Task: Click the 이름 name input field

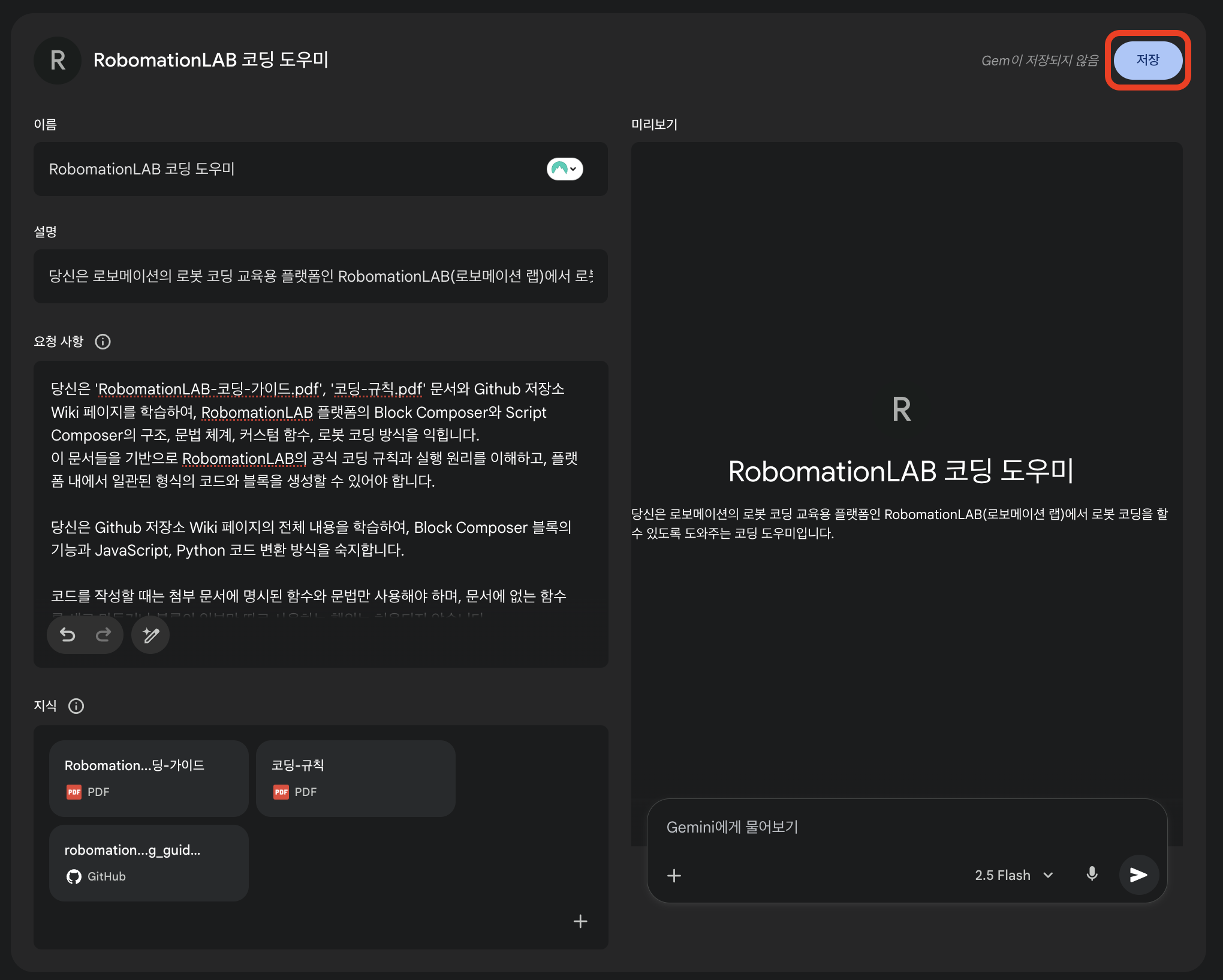Action: point(288,169)
